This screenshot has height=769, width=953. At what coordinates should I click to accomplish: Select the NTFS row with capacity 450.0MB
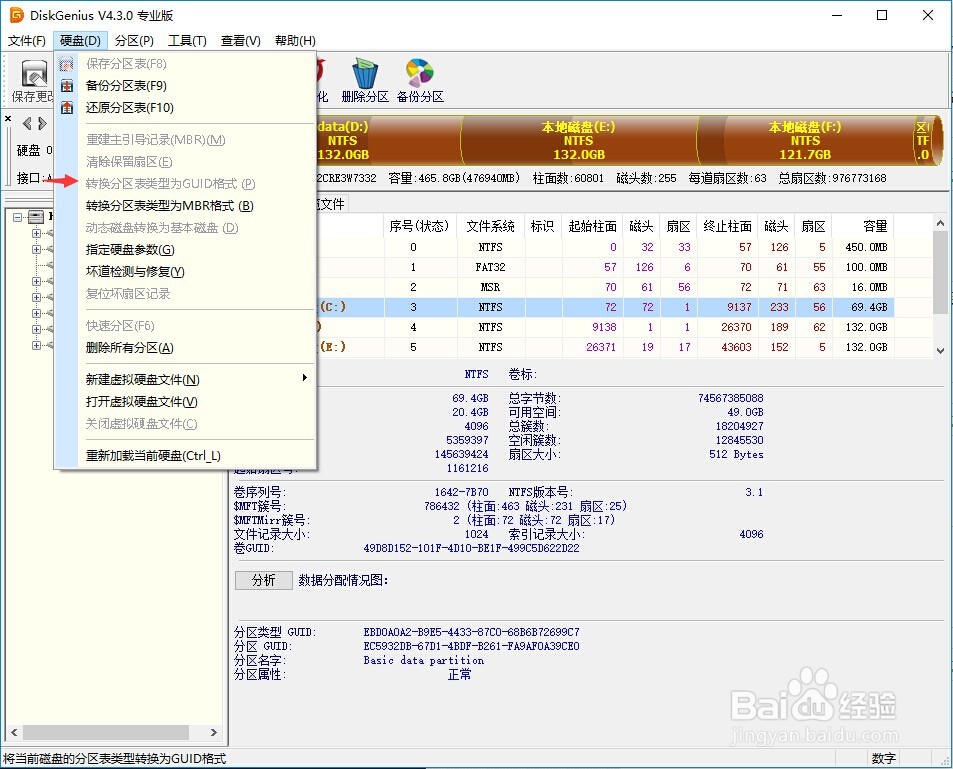(x=605, y=247)
